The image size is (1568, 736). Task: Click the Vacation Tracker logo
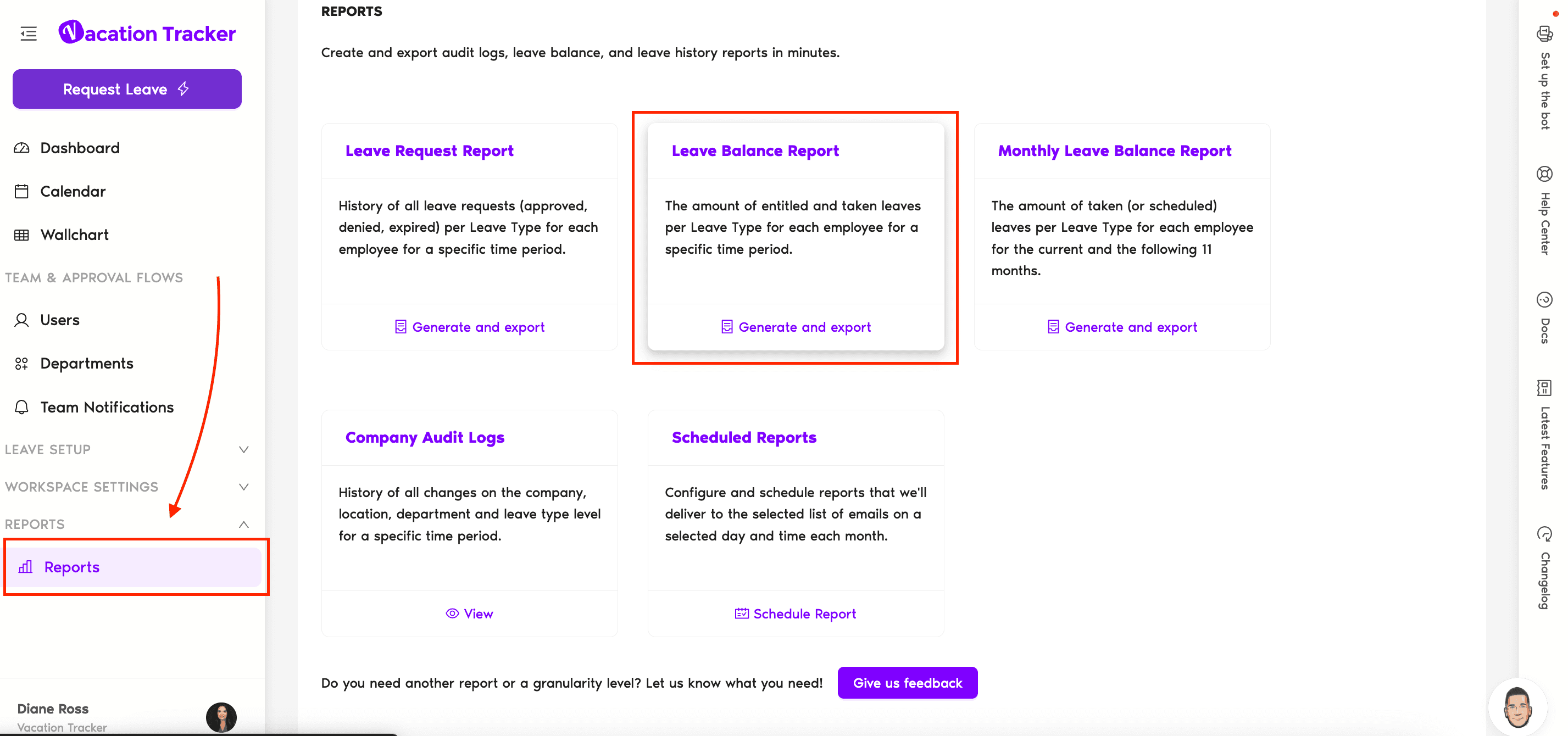(x=147, y=33)
